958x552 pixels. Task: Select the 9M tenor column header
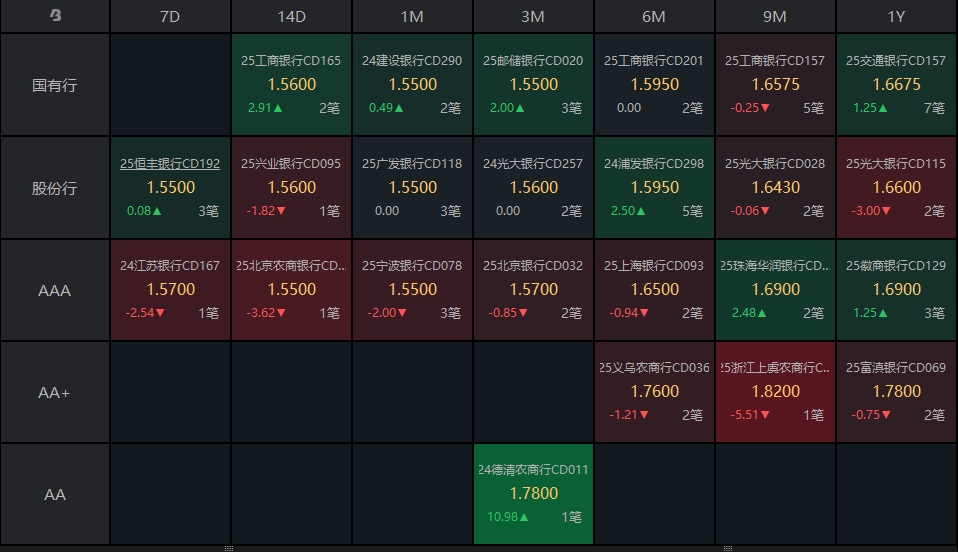pyautogui.click(x=775, y=17)
